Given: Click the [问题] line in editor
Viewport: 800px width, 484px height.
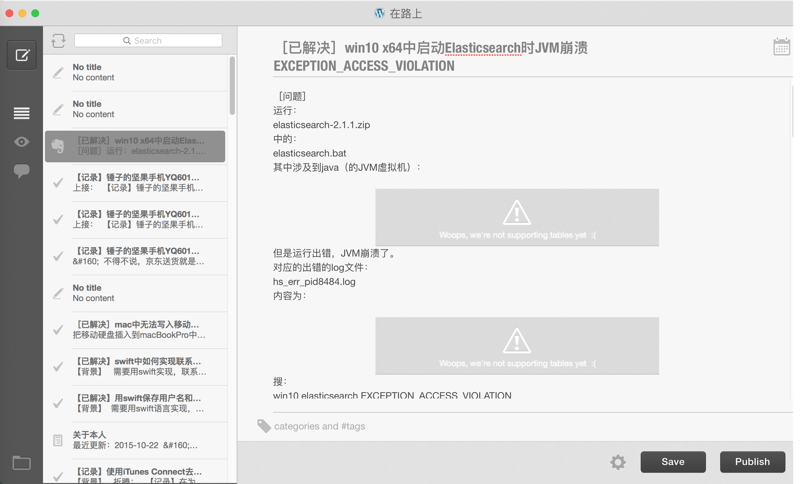Looking at the screenshot, I should pos(292,96).
